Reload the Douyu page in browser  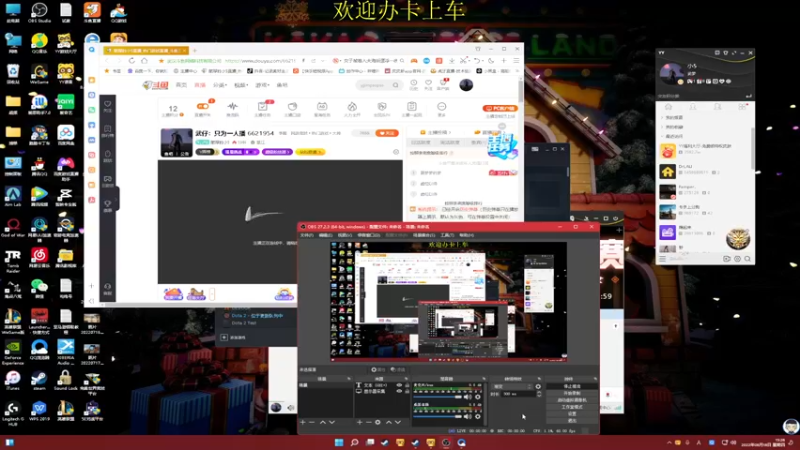pos(132,61)
